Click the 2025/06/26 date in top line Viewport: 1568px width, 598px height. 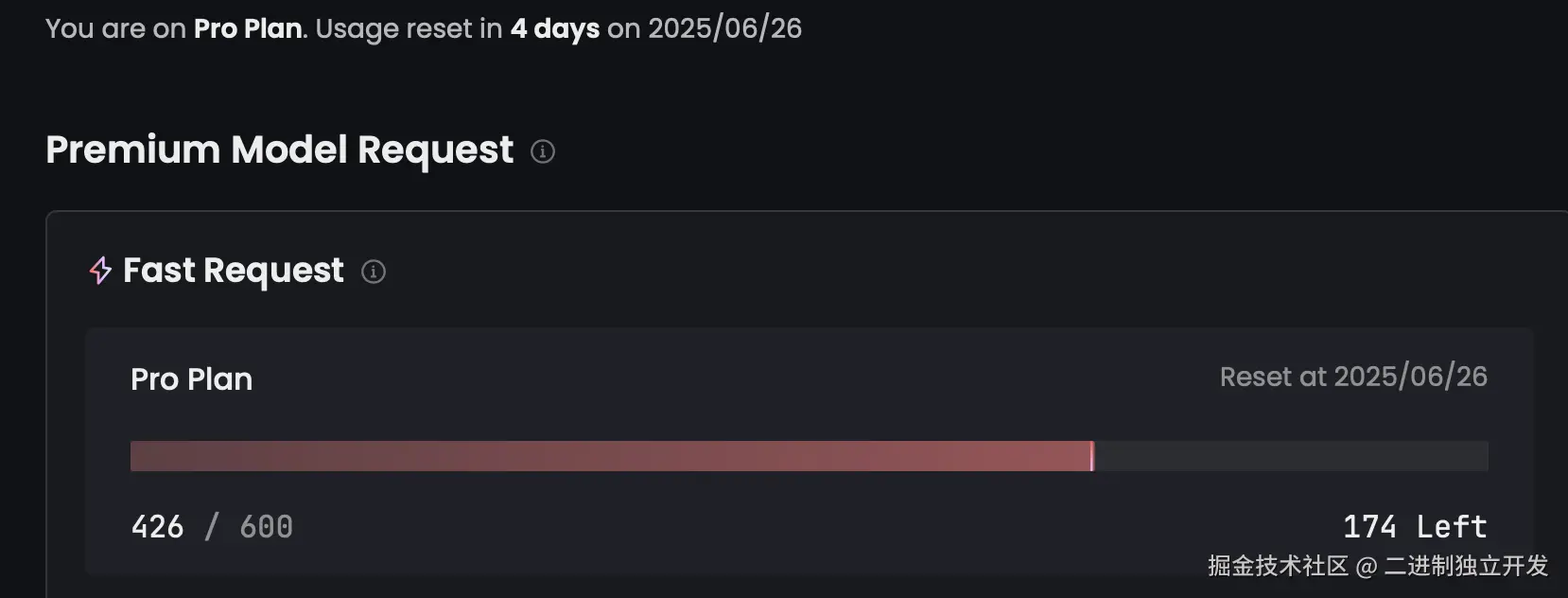pos(724,28)
